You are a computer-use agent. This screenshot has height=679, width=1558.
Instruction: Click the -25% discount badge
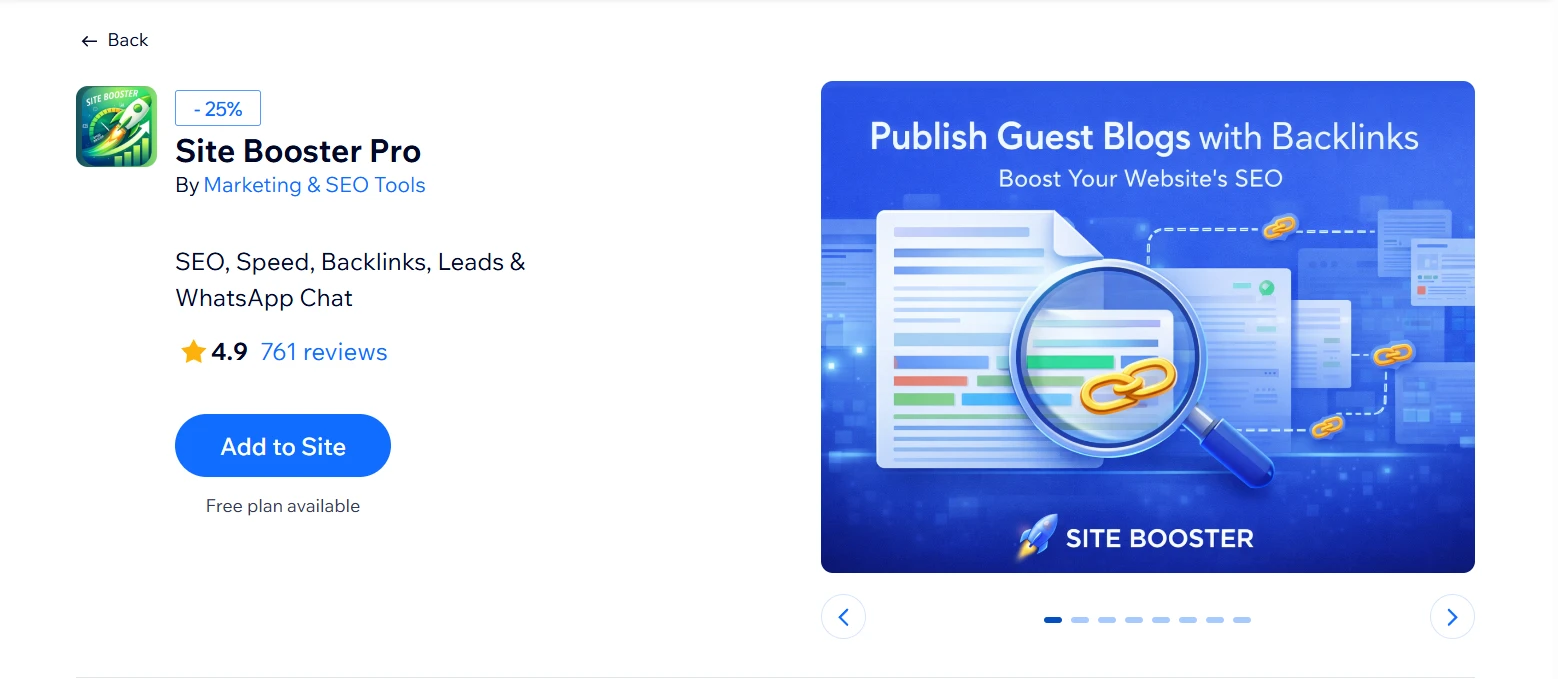coord(218,108)
